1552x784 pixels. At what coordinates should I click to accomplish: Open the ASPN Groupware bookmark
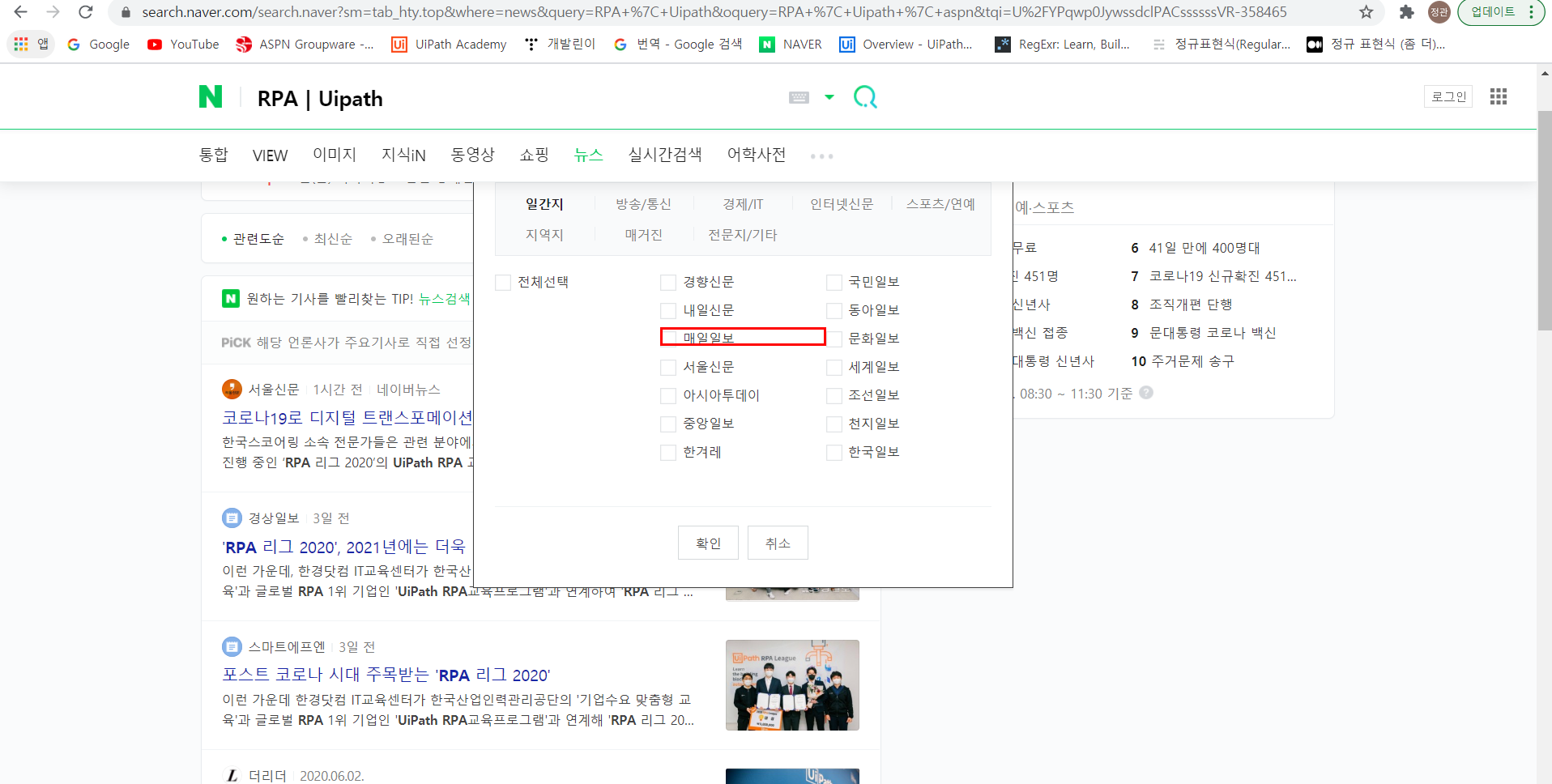(305, 45)
